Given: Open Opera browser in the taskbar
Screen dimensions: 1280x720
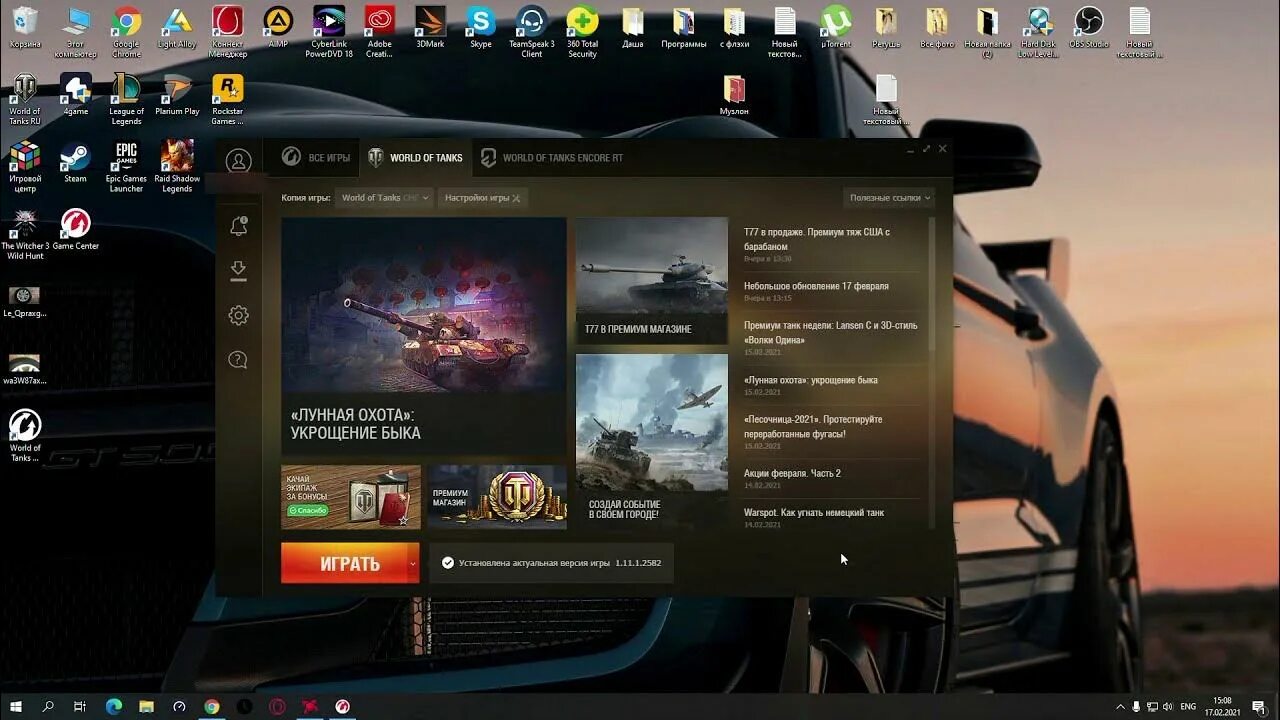Looking at the screenshot, I should point(277,706).
